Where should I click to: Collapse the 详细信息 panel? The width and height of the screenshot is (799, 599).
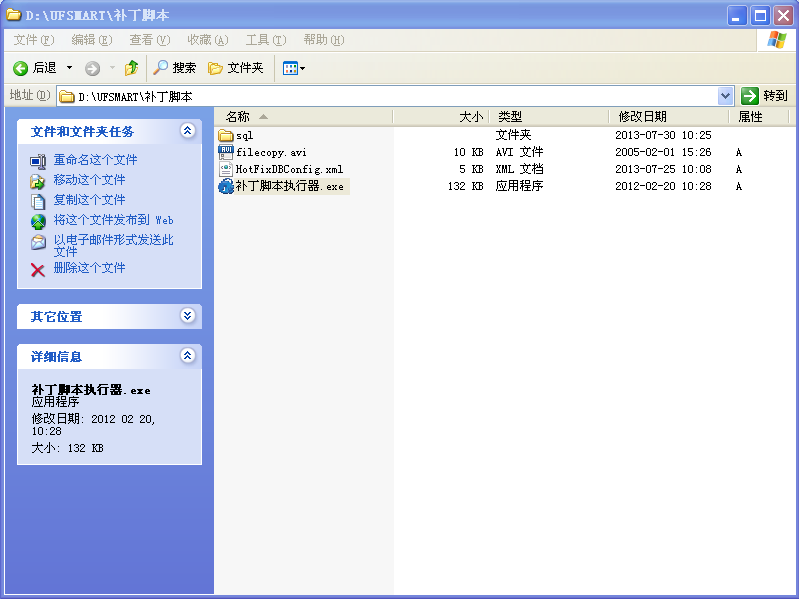click(188, 356)
